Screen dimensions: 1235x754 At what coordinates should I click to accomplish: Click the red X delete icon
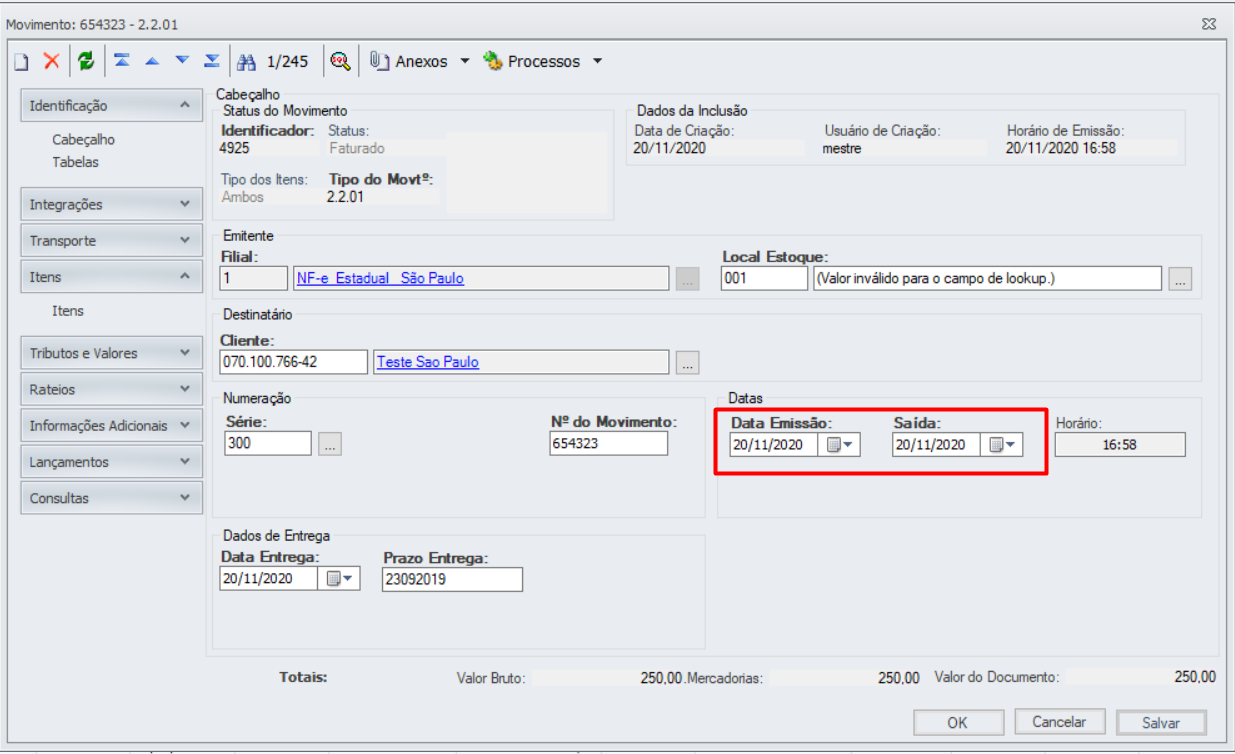point(51,61)
